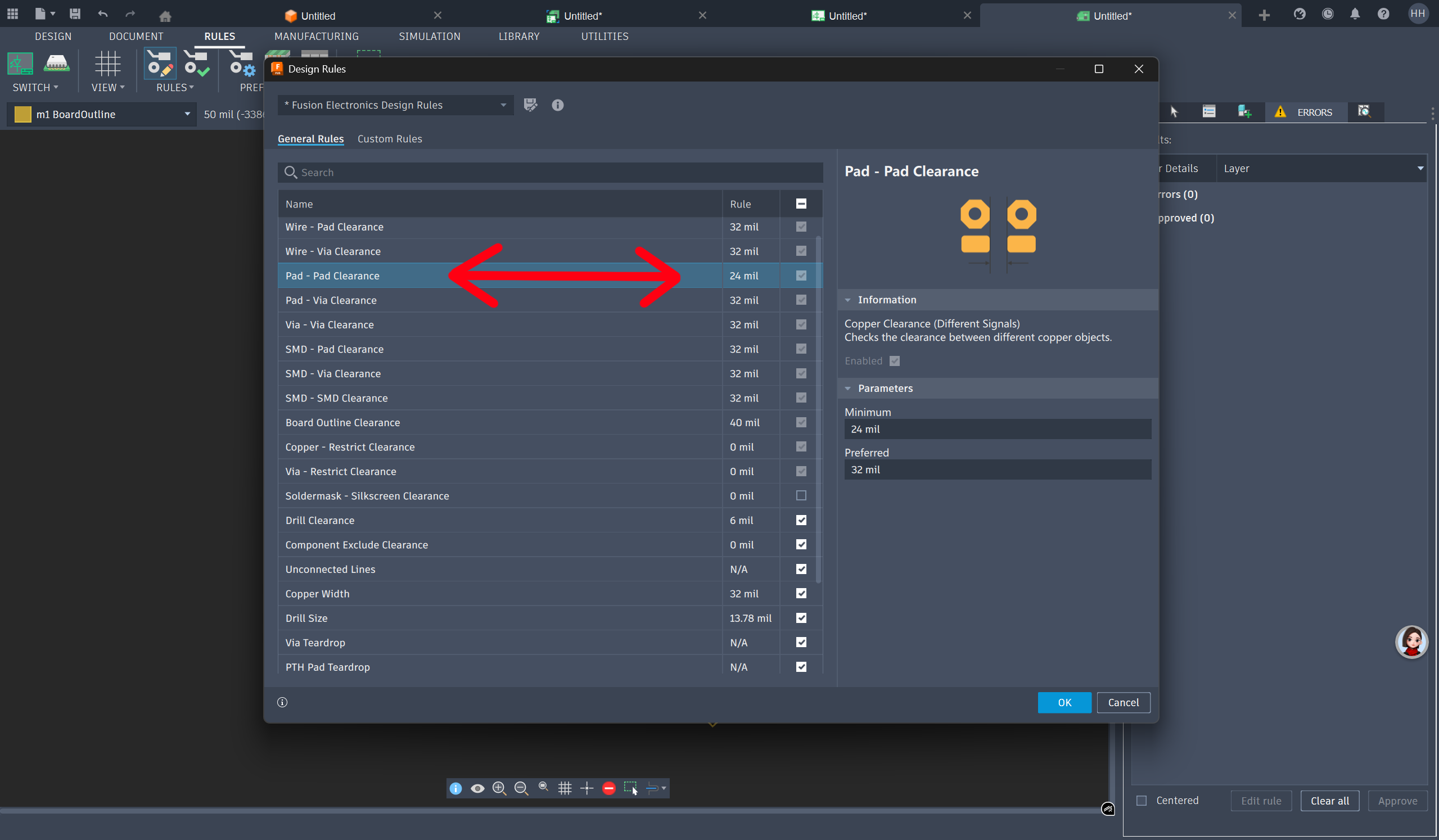Toggle the Centered checkbox

coord(1142,801)
